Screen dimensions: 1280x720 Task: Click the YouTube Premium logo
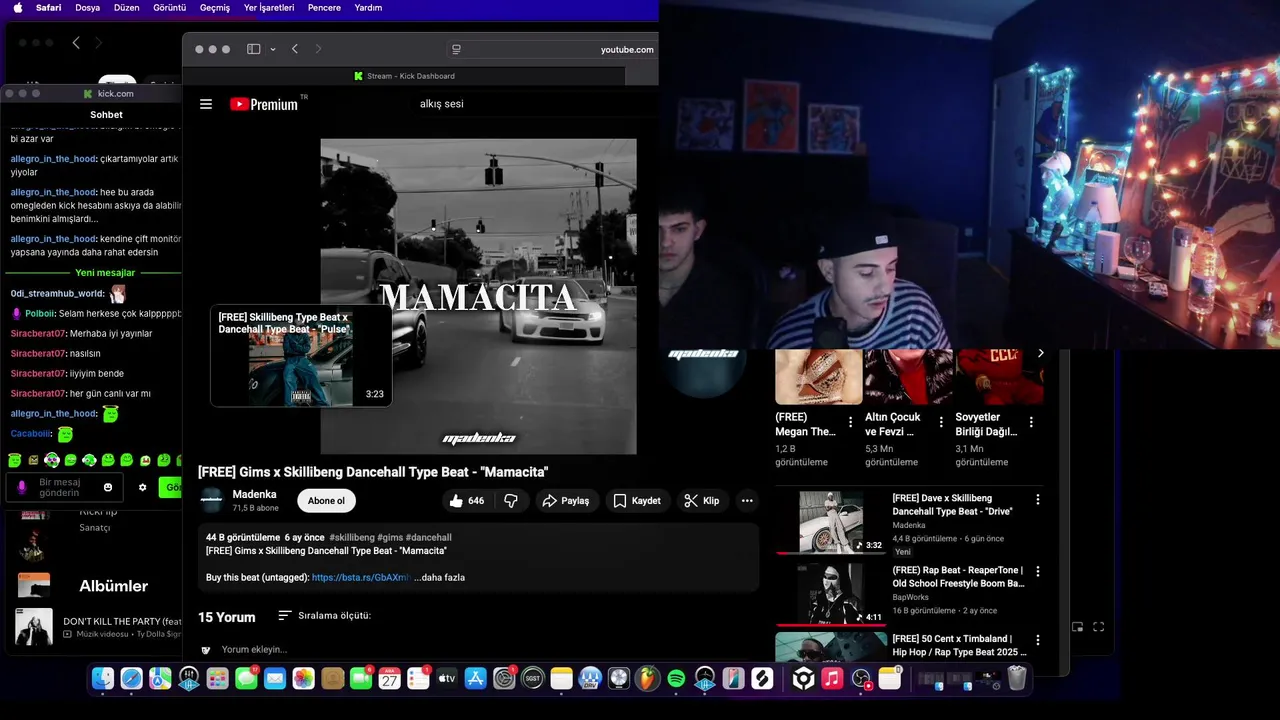pyautogui.click(x=264, y=104)
